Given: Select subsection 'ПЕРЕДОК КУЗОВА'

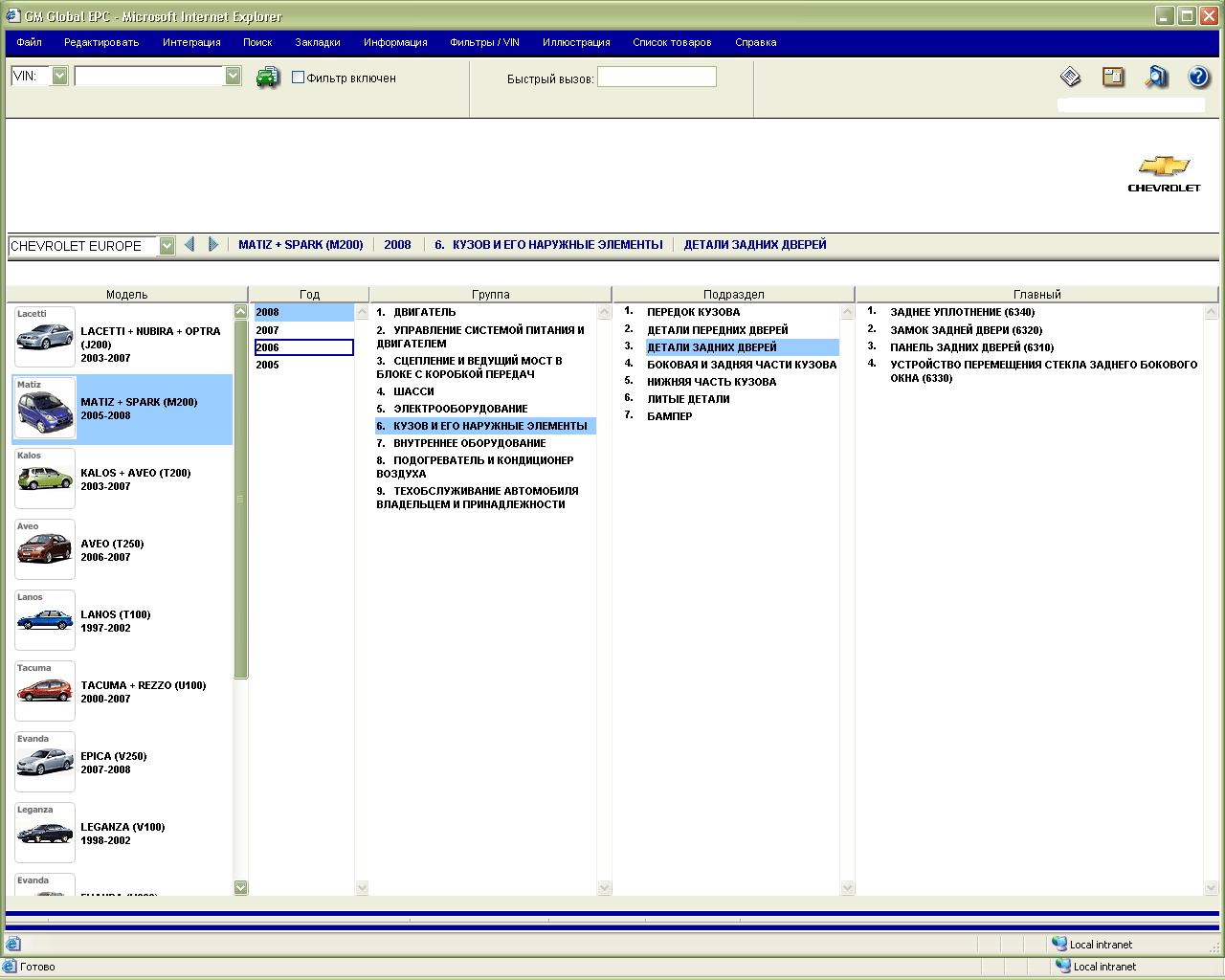Looking at the screenshot, I should coord(693,312).
